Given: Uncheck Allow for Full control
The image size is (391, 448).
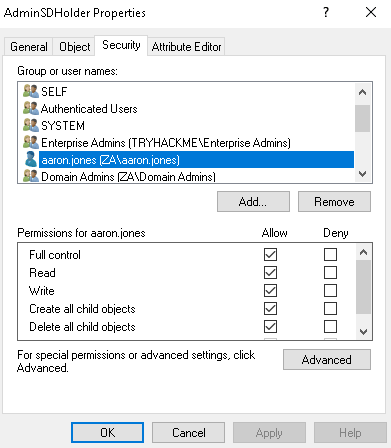Looking at the screenshot, I should pyautogui.click(x=270, y=255).
